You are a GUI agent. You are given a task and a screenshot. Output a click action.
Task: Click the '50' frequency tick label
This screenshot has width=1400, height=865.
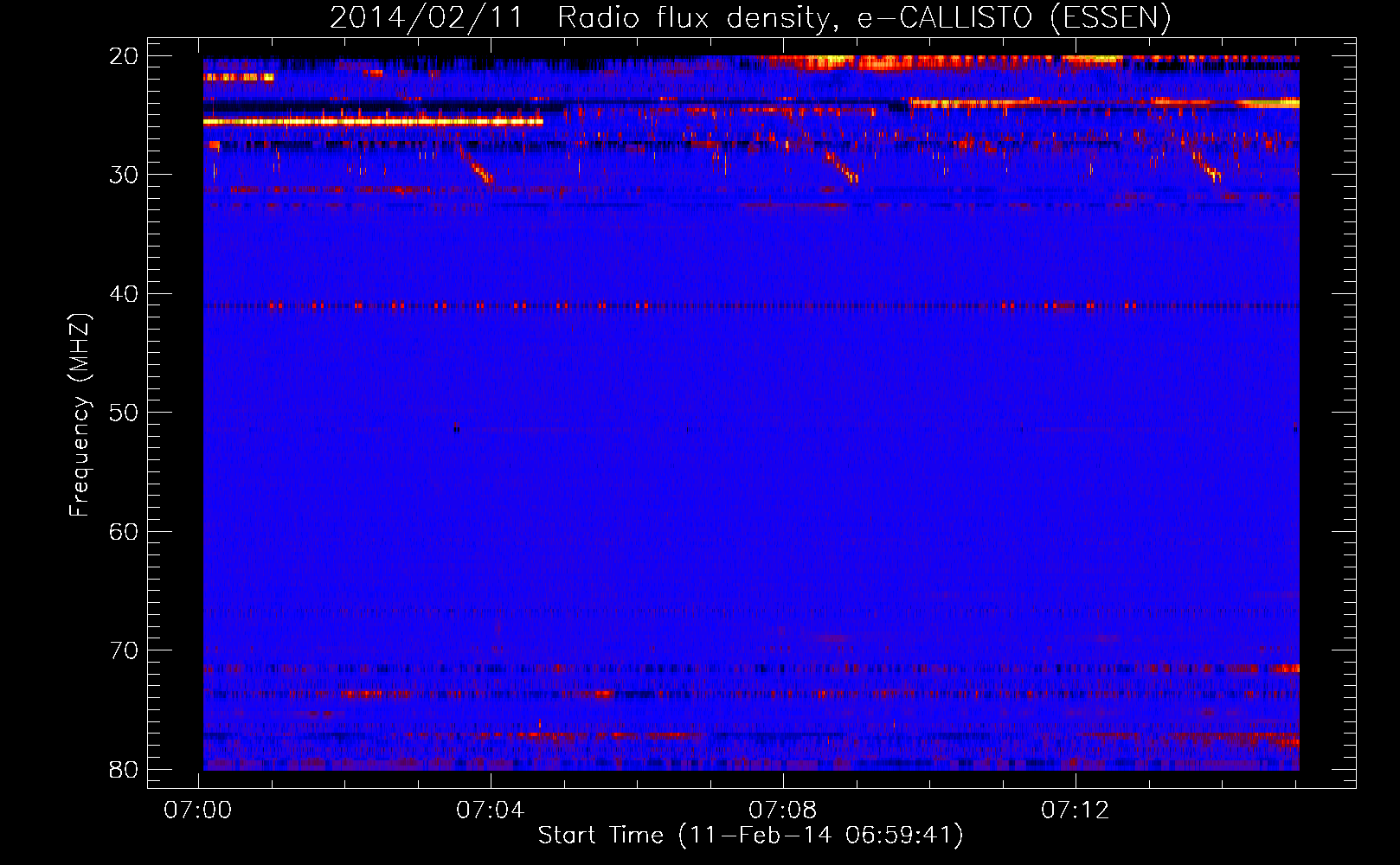point(124,413)
